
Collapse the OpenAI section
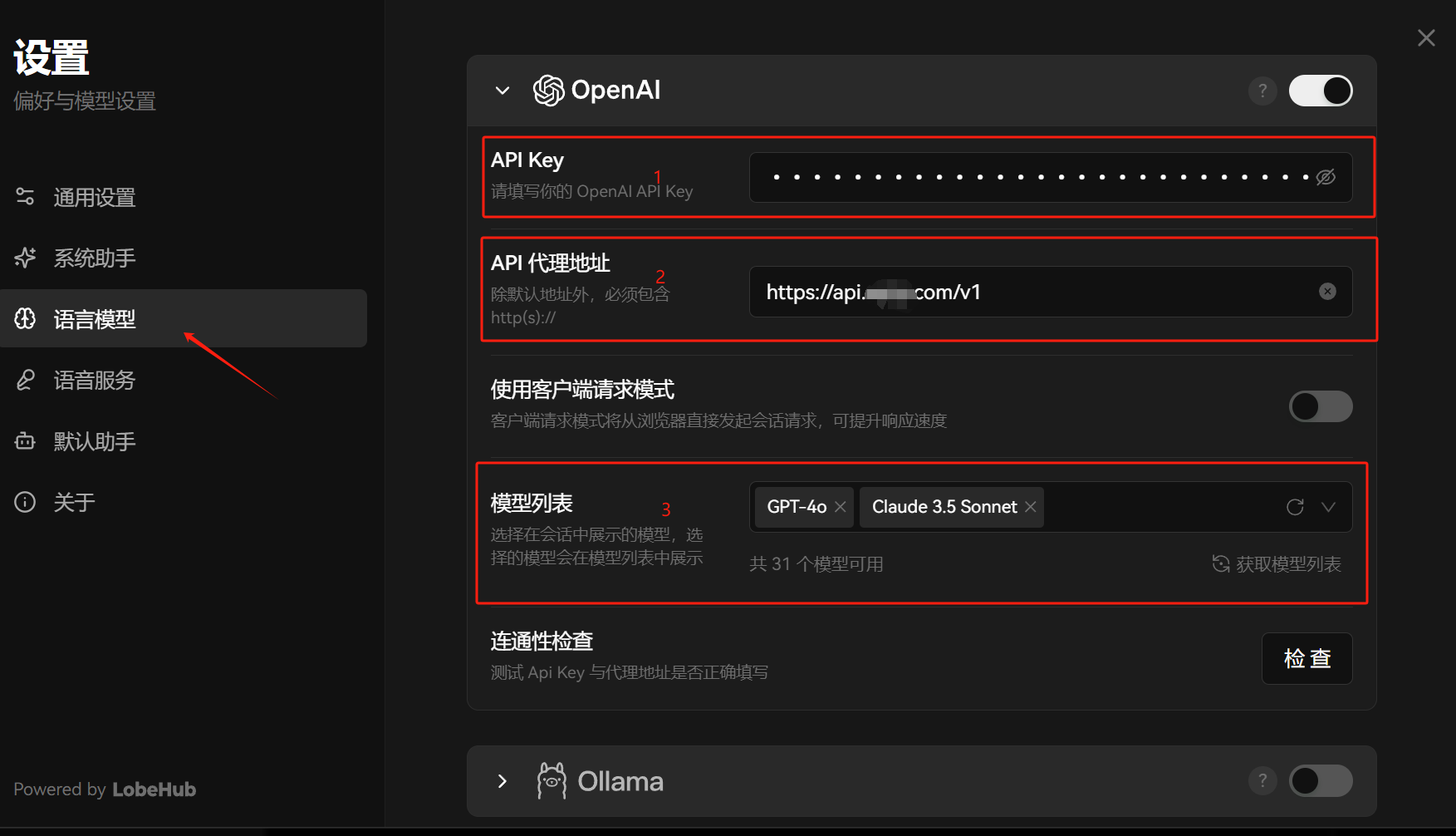click(x=502, y=91)
